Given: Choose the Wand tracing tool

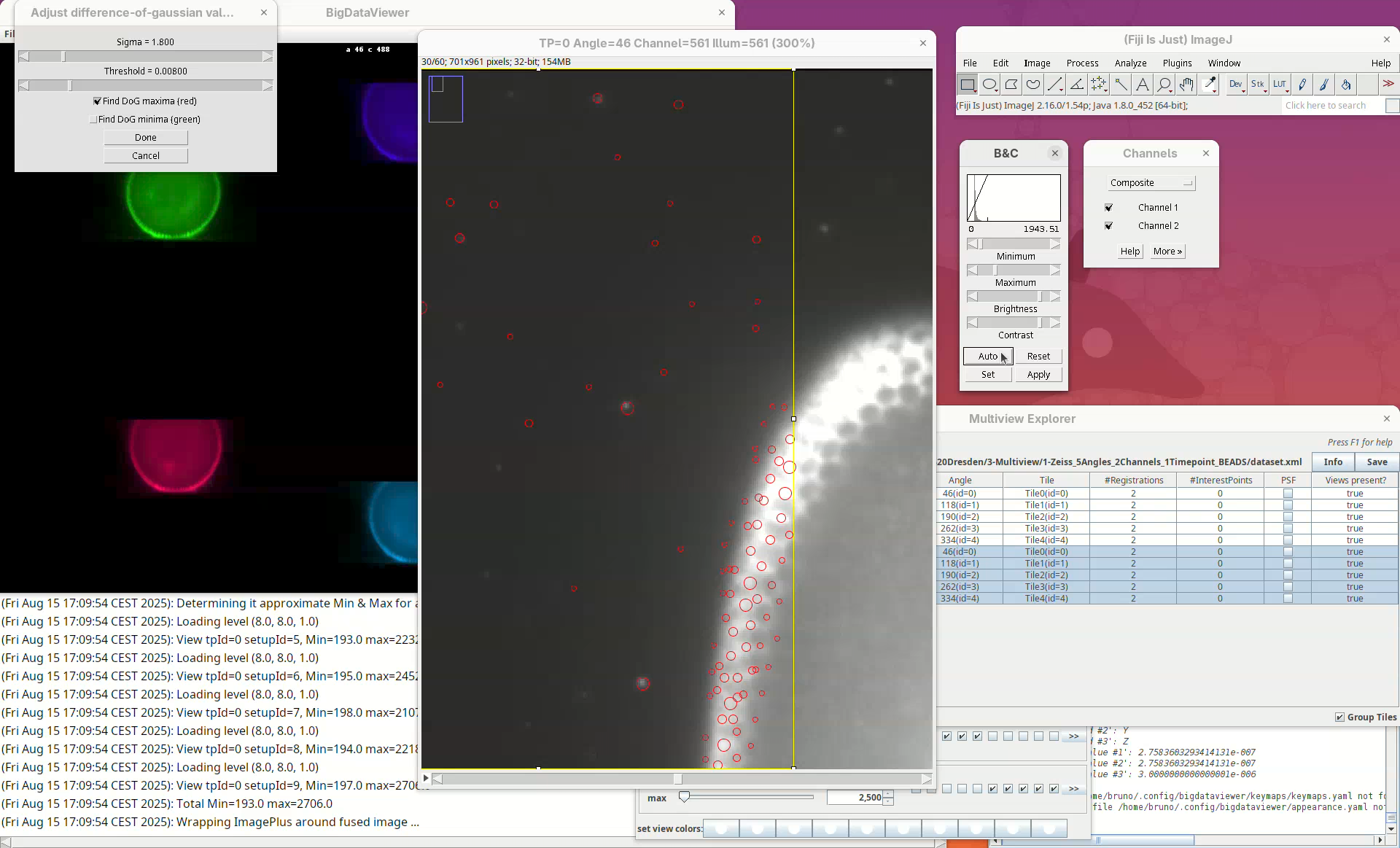Looking at the screenshot, I should 1121,85.
